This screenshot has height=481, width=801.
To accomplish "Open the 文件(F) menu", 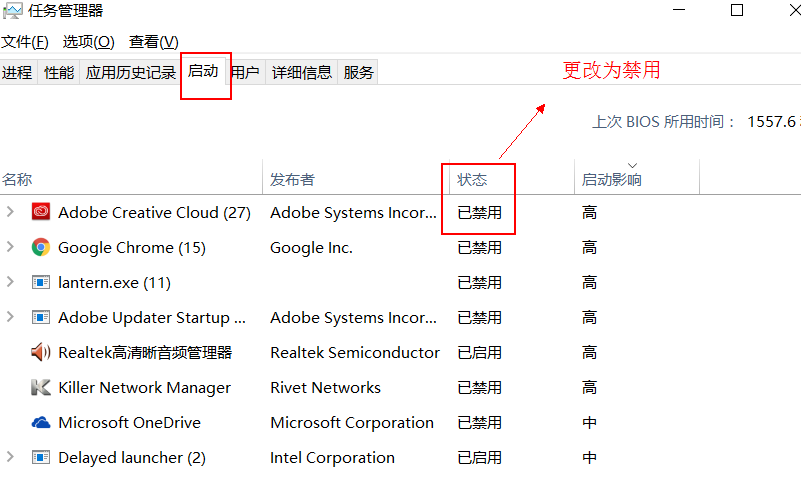I will [25, 42].
